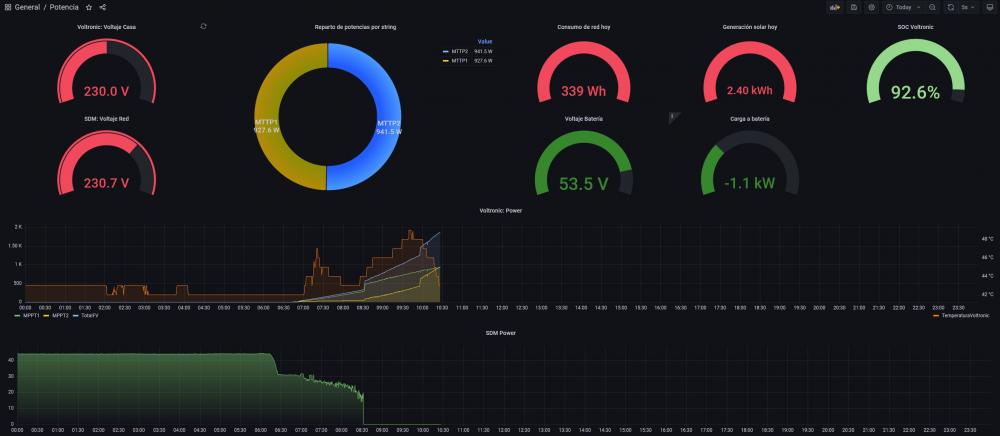1000x436 pixels.
Task: Click the -1.1 kW gauge value
Action: pos(749,184)
